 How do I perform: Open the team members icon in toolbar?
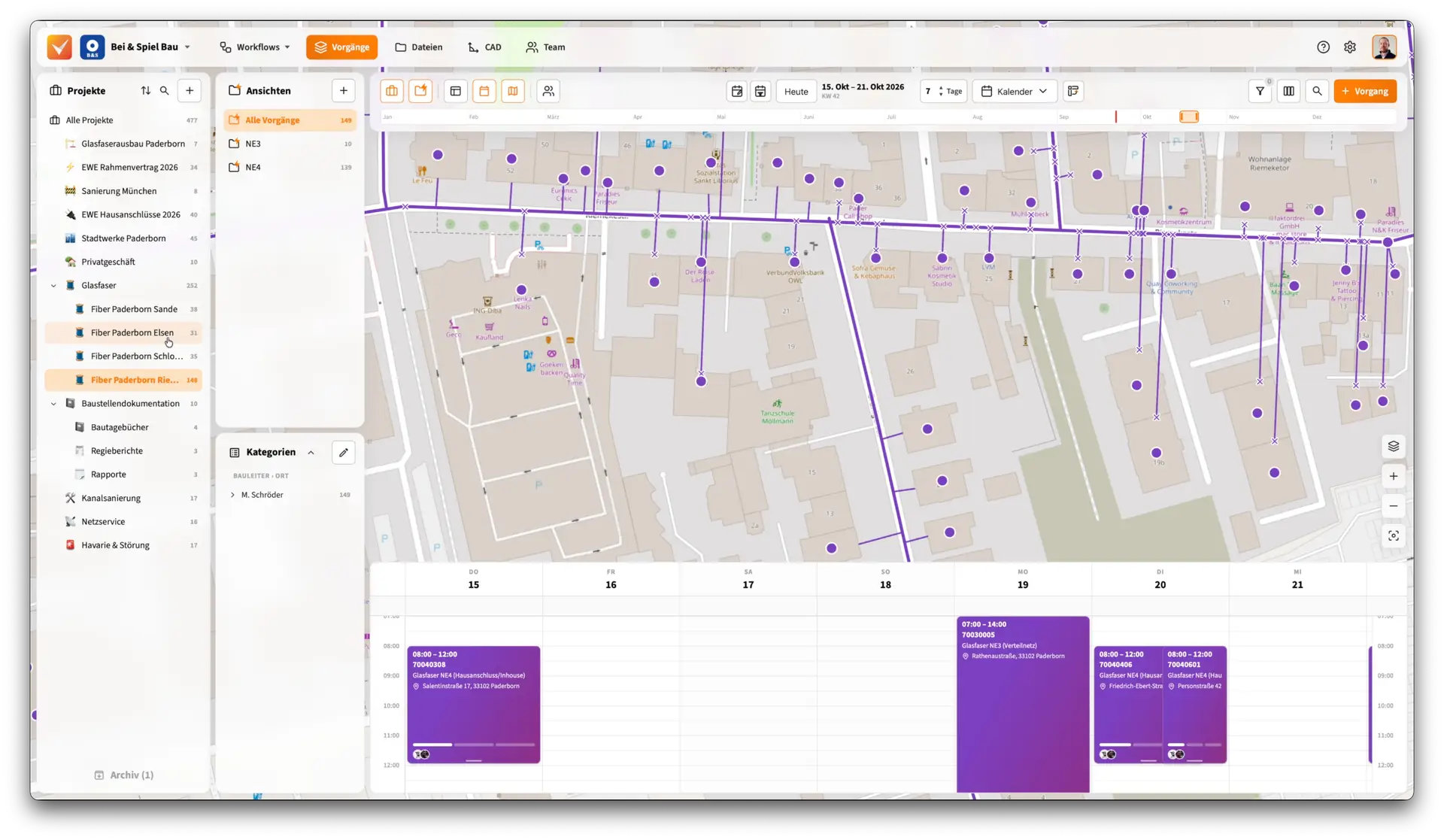point(549,91)
